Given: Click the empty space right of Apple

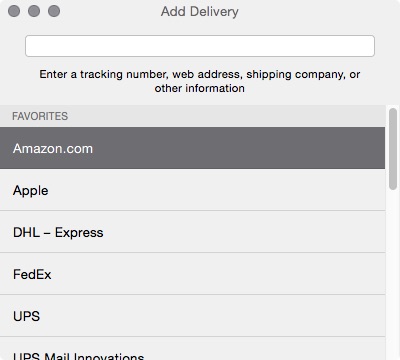Looking at the screenshot, I should tap(217, 190).
